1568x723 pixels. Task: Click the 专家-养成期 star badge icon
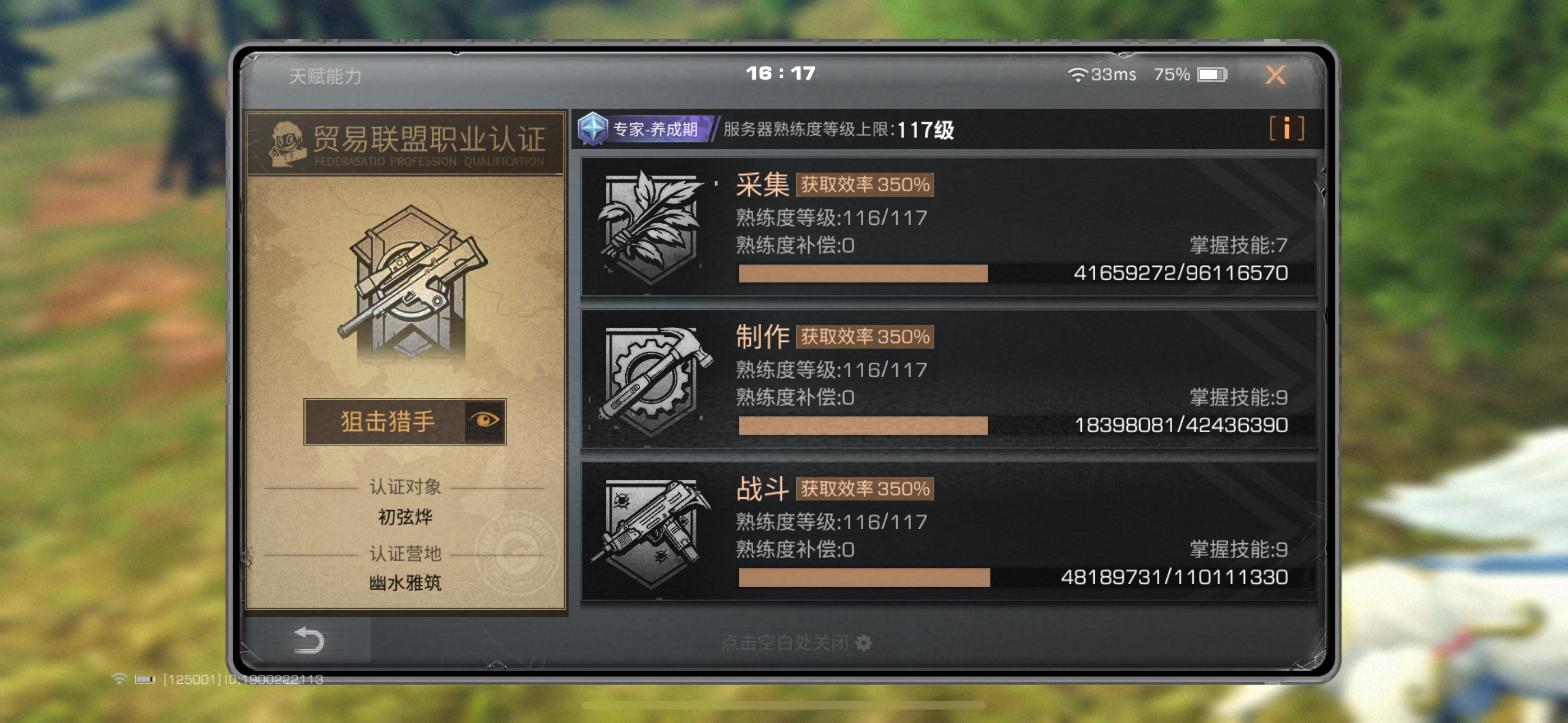pos(593,128)
